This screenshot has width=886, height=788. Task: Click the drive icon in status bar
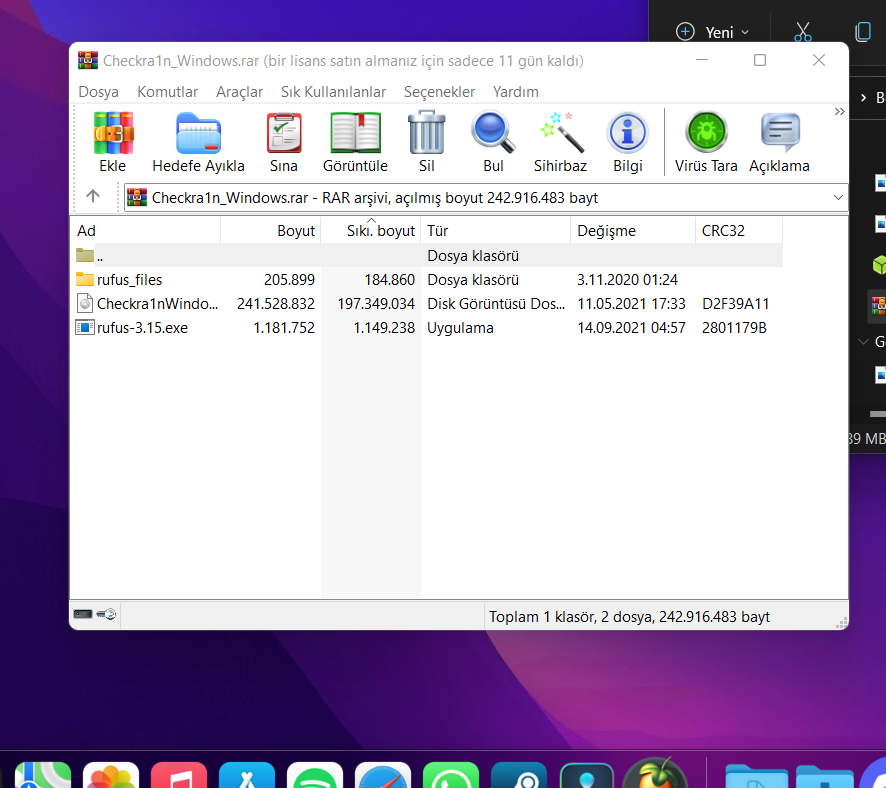(x=82, y=614)
